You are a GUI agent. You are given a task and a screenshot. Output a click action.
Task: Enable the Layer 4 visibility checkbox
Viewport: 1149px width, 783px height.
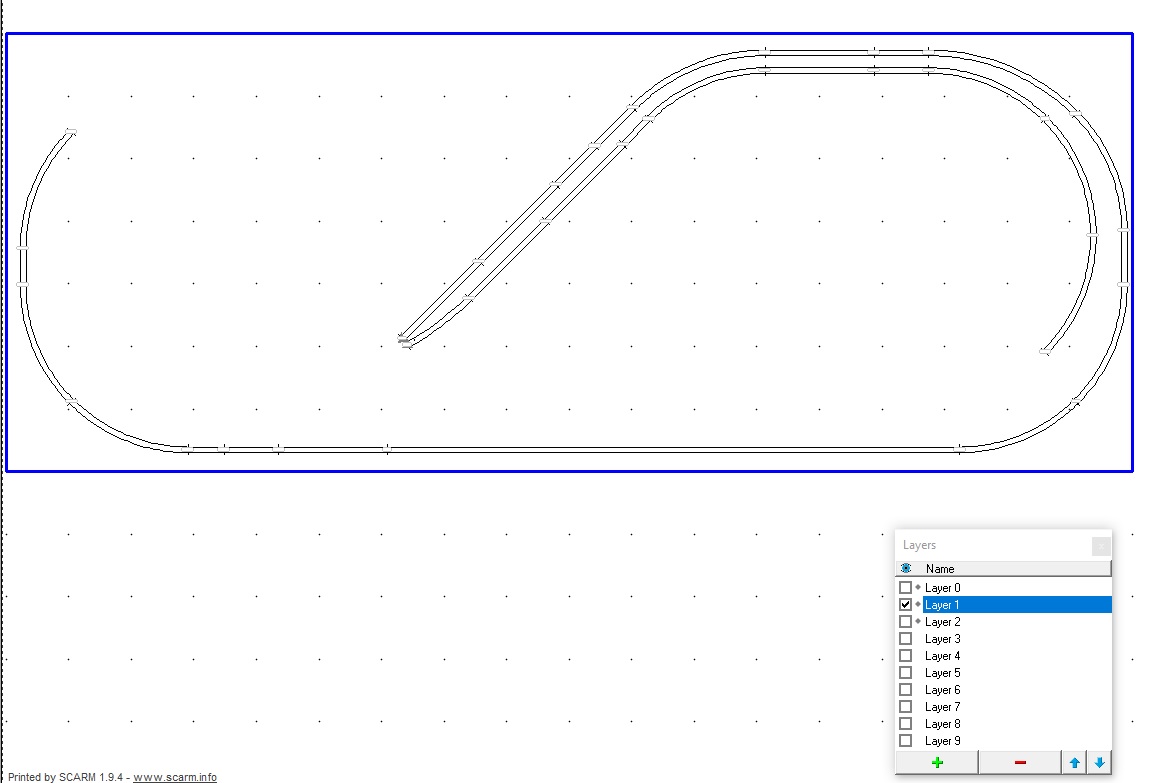click(906, 656)
